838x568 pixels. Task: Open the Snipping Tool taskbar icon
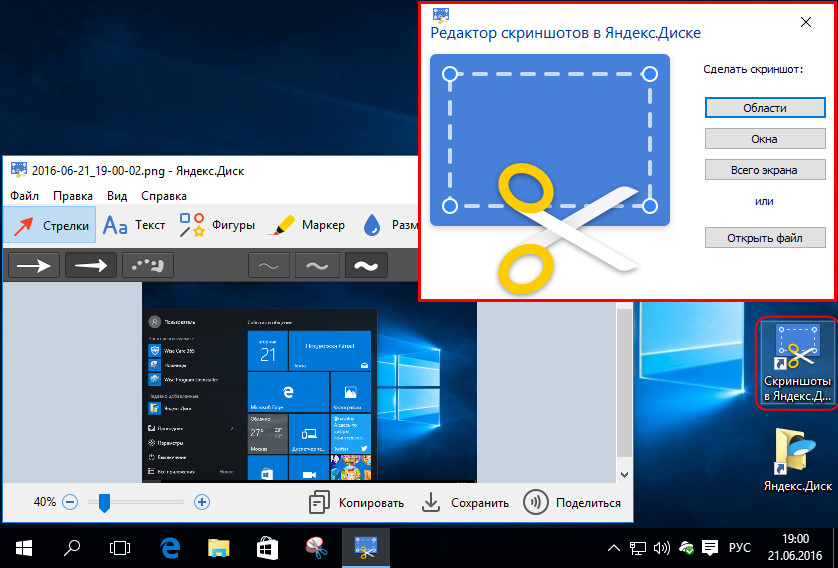click(316, 548)
